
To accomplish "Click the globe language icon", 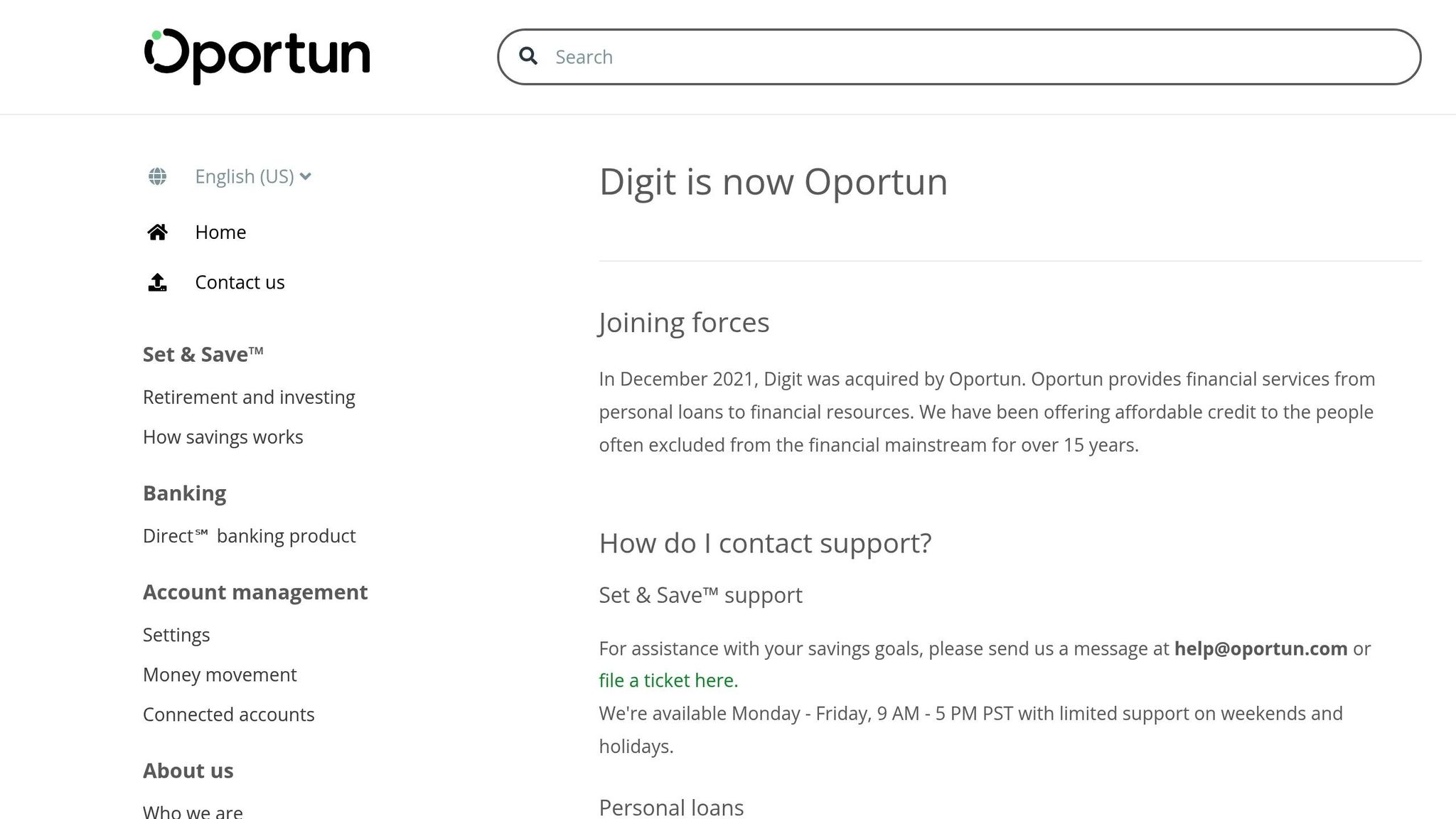I will (157, 176).
